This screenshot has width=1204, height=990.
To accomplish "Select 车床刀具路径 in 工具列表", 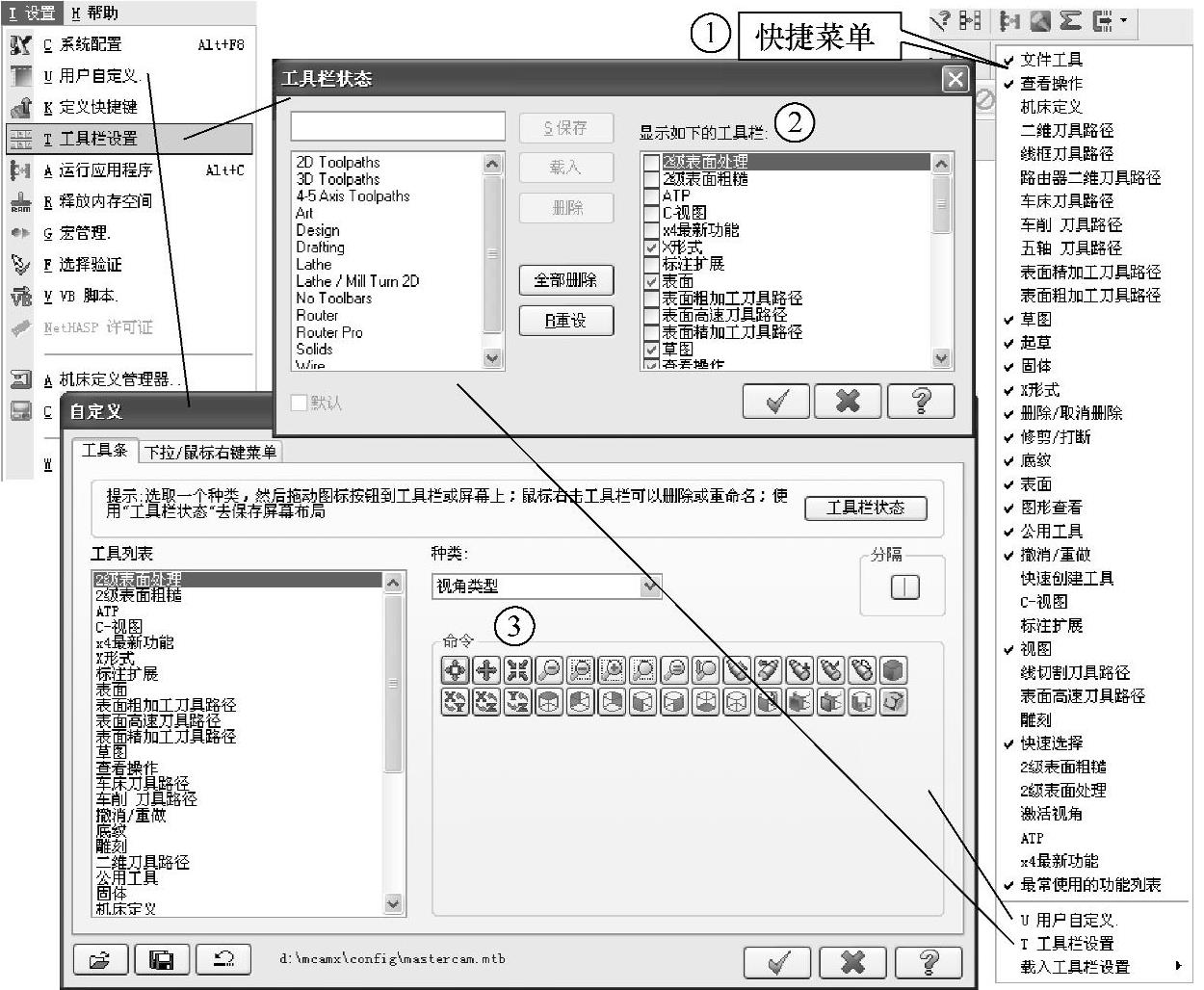I will [143, 783].
